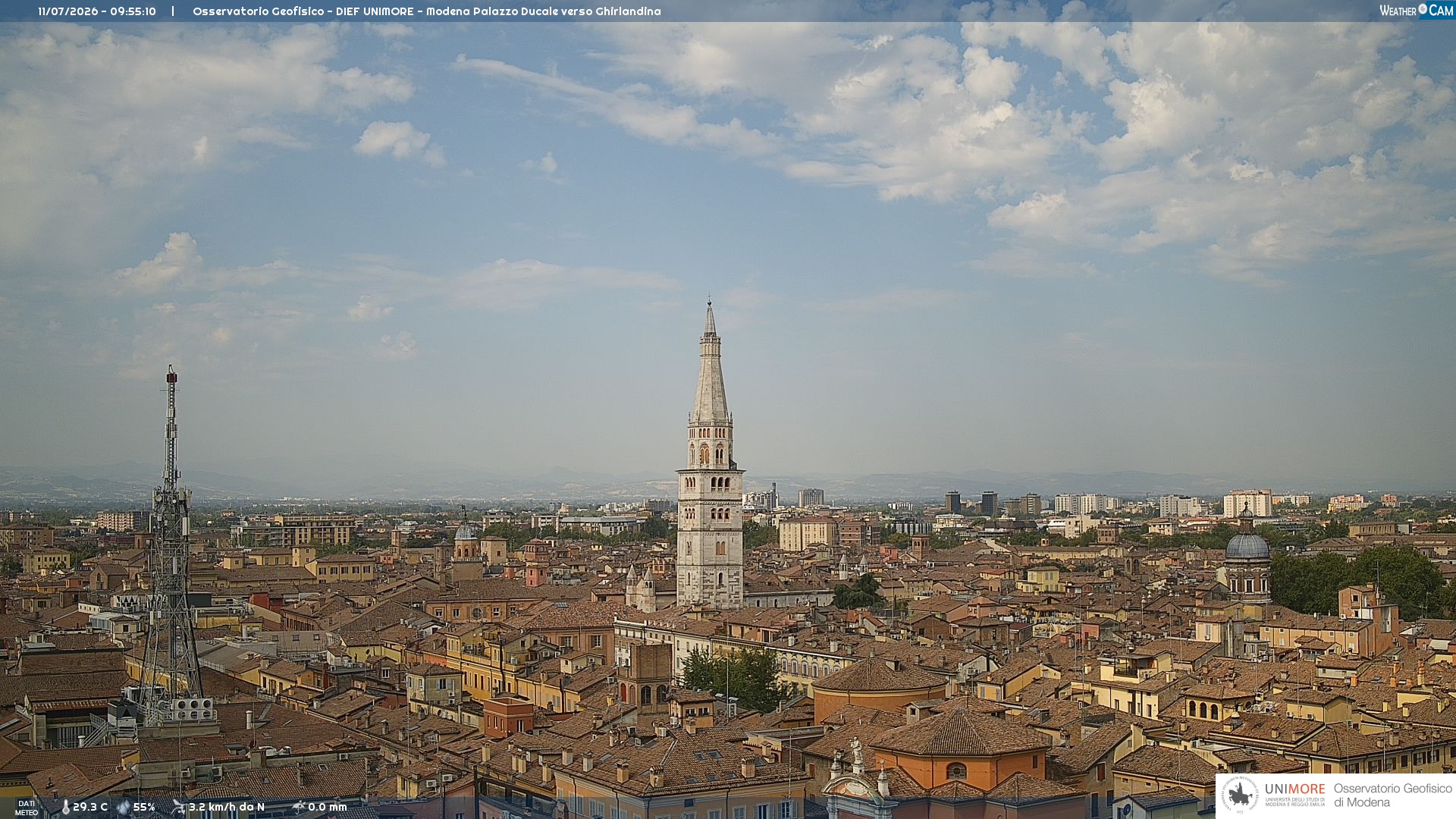Click the anemometer wind icon

point(178,808)
